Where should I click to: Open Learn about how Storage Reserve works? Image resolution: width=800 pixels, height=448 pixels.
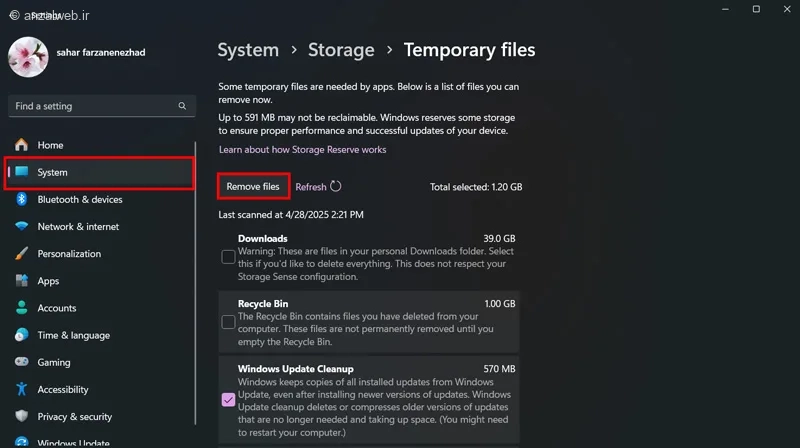pos(302,150)
